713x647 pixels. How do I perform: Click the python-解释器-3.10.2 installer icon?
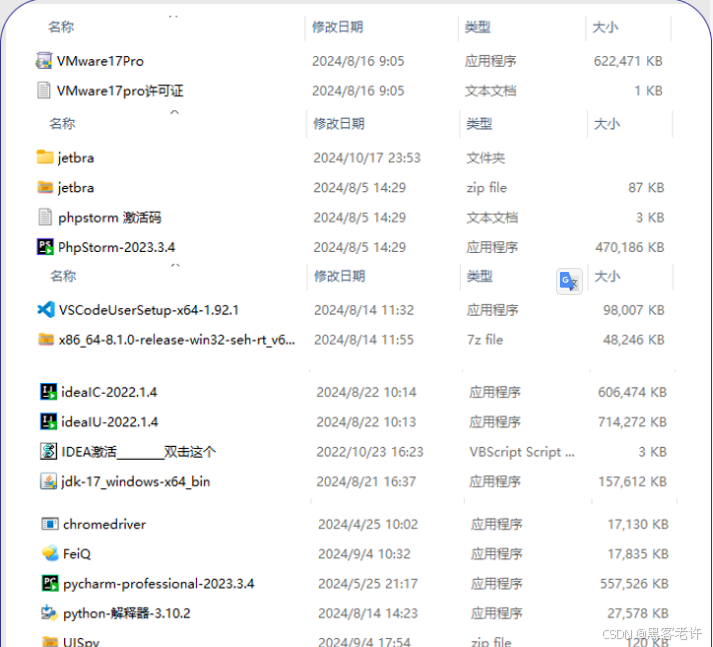50,613
